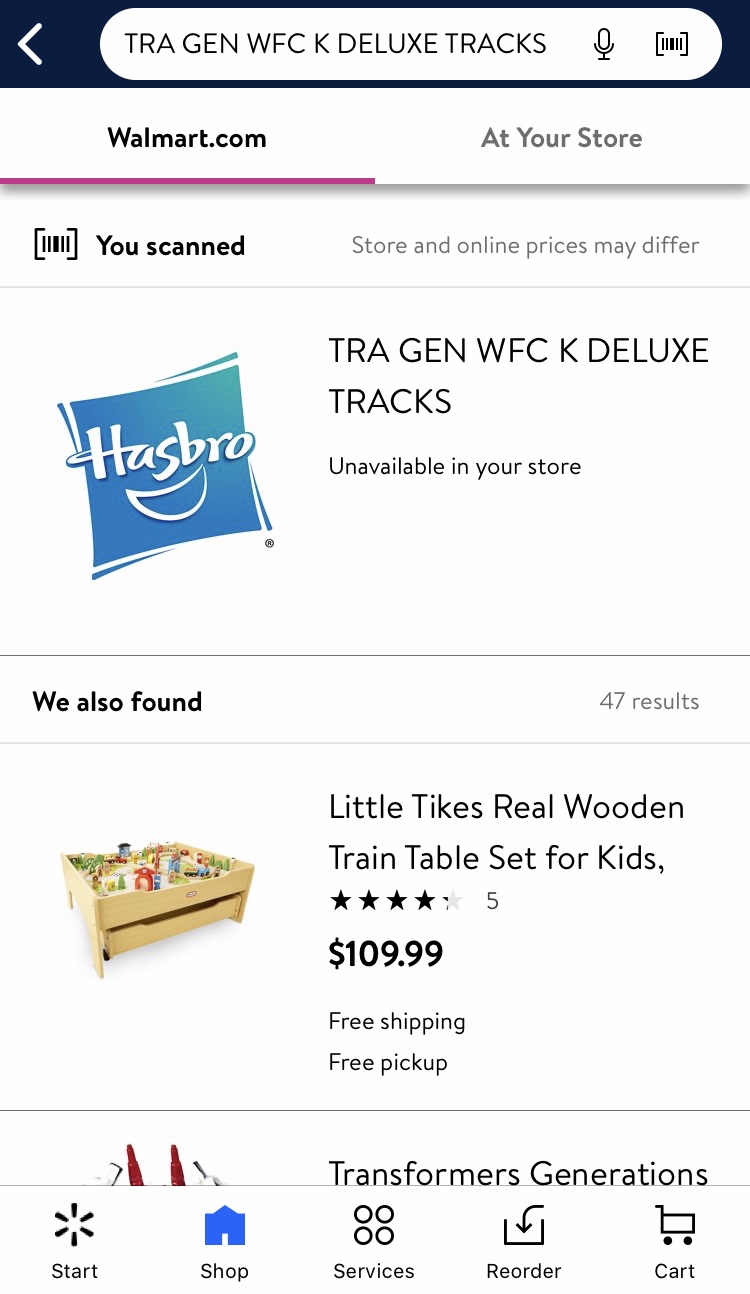
Task: Open TRA GEN WFC K DELUXE TRACKS title
Action: (x=518, y=376)
